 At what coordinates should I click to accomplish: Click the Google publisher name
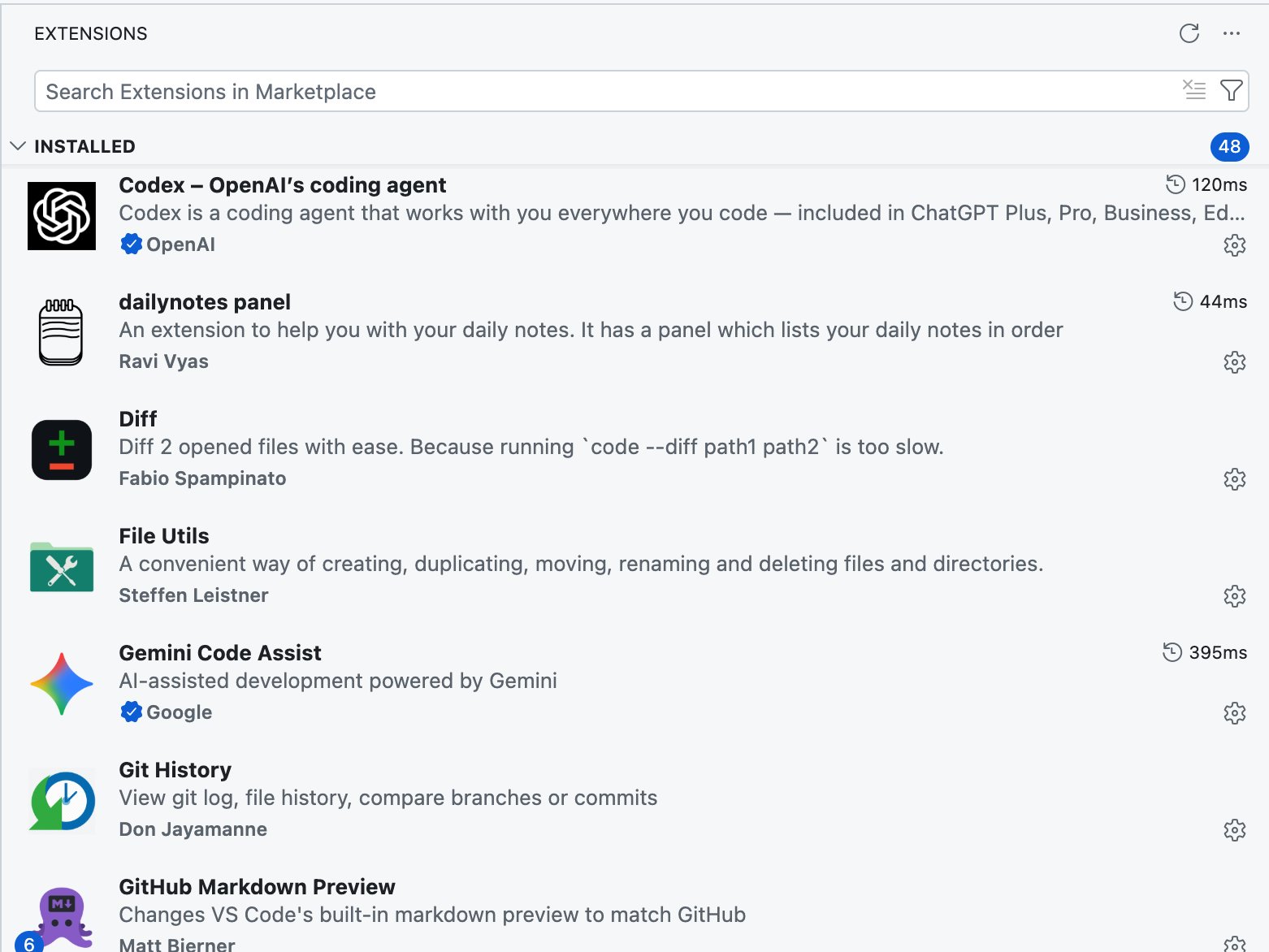pos(180,712)
